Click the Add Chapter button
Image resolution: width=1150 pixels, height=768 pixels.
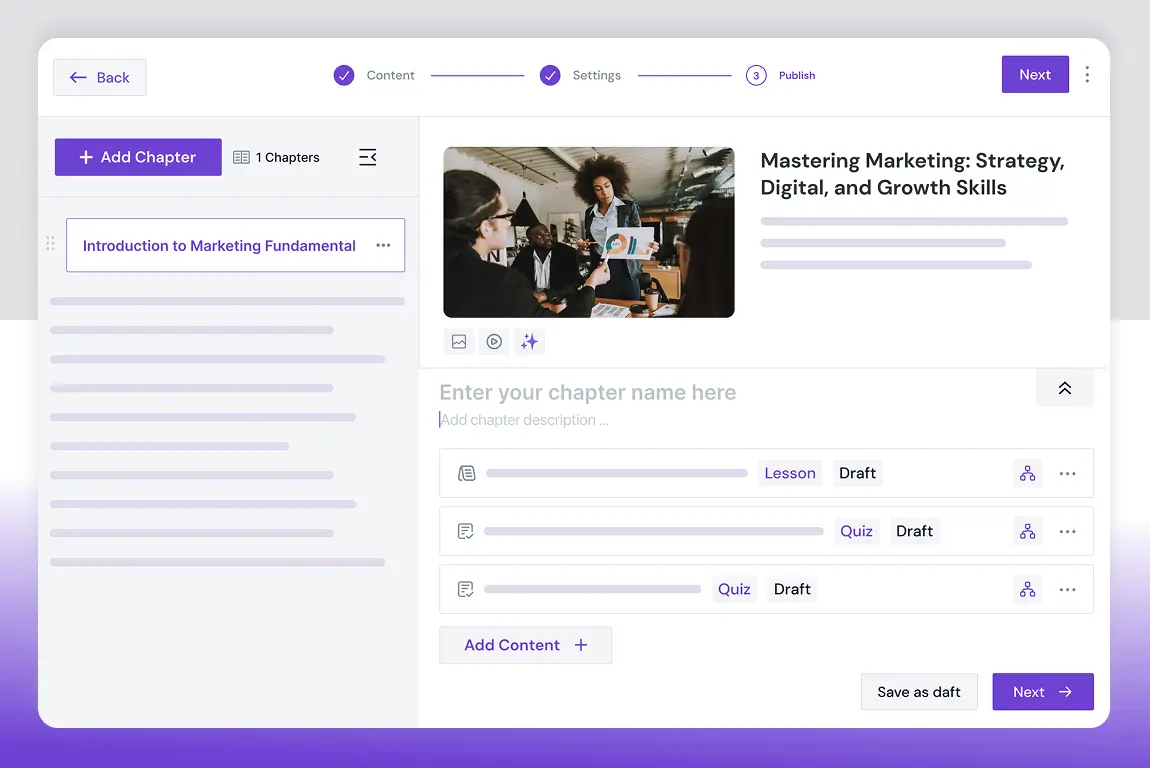[x=138, y=157]
